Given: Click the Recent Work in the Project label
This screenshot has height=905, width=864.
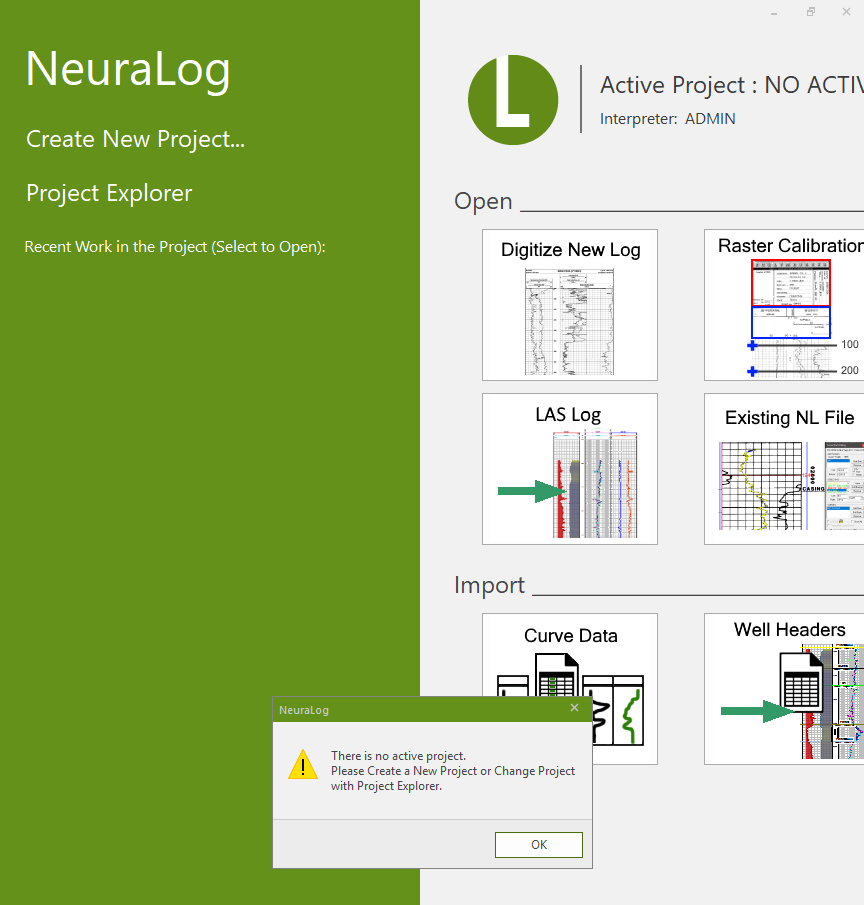Looking at the screenshot, I should (175, 247).
